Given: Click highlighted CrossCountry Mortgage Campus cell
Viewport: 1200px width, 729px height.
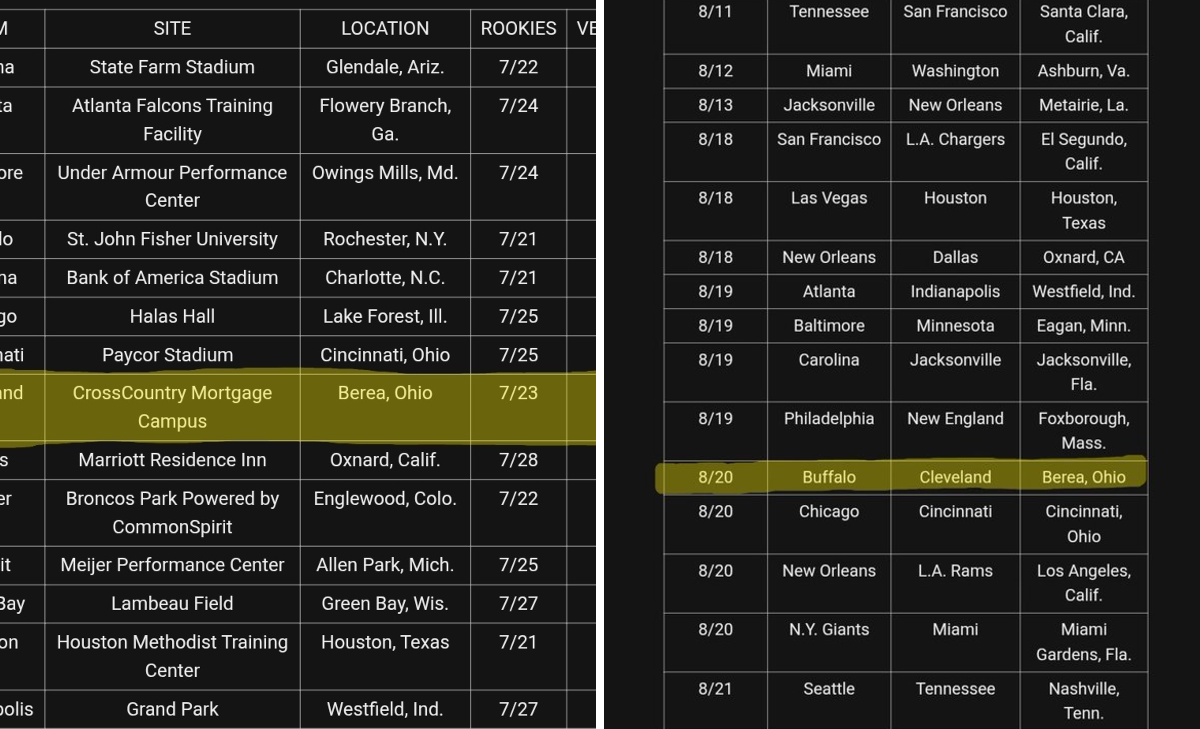Looking at the screenshot, I should [x=172, y=407].
